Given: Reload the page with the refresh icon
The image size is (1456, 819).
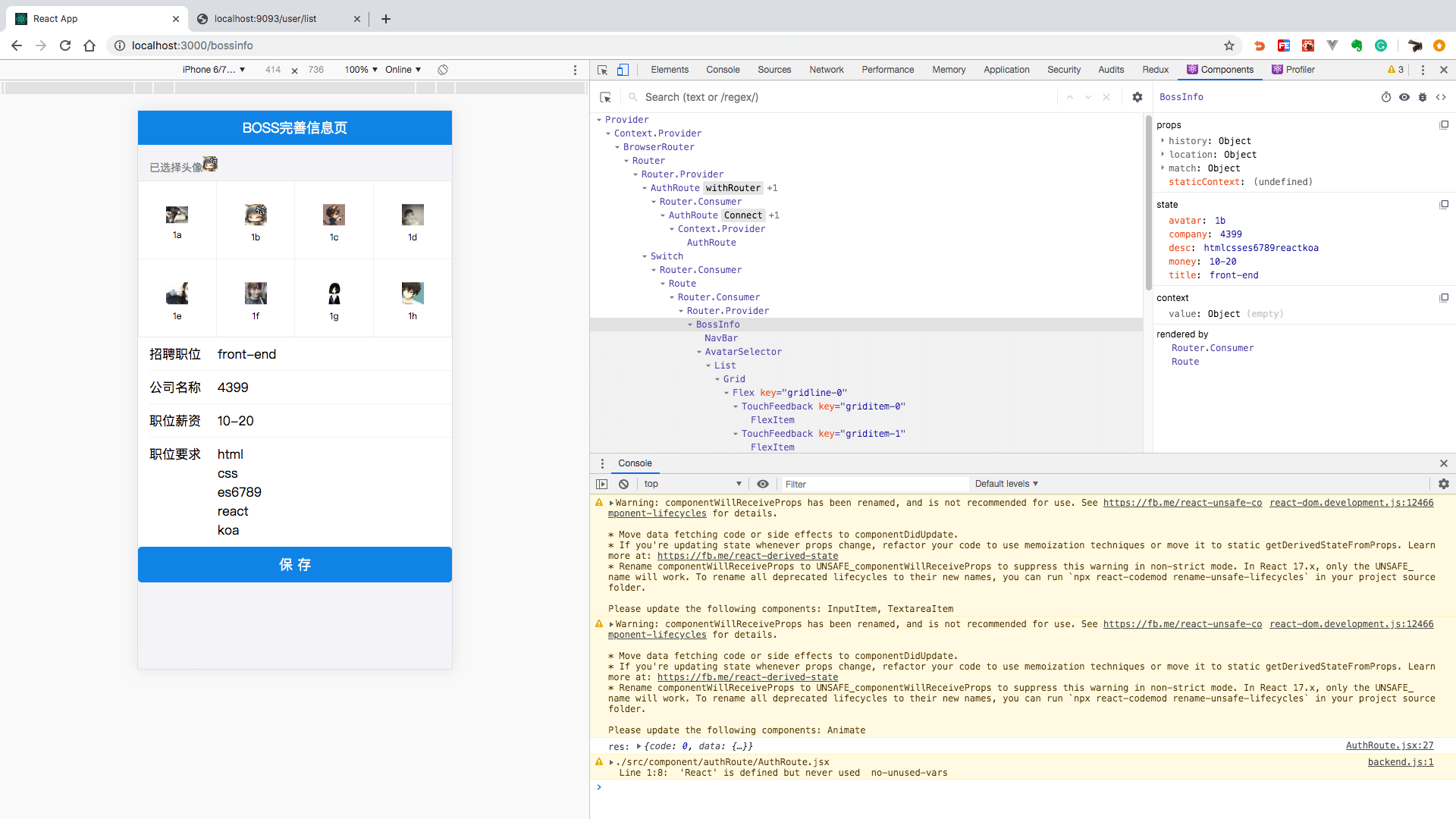Looking at the screenshot, I should (65, 45).
